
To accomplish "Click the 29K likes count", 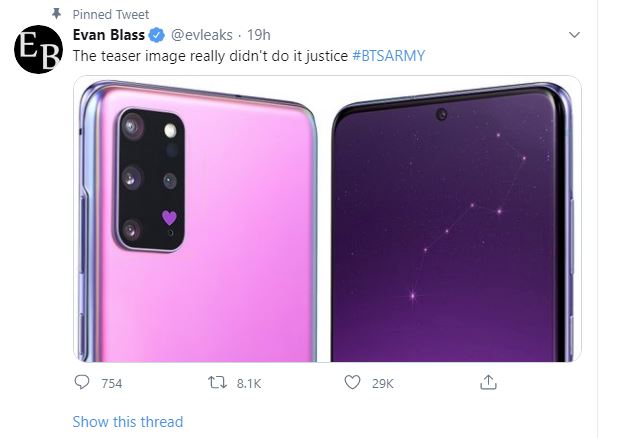I will coord(382,383).
